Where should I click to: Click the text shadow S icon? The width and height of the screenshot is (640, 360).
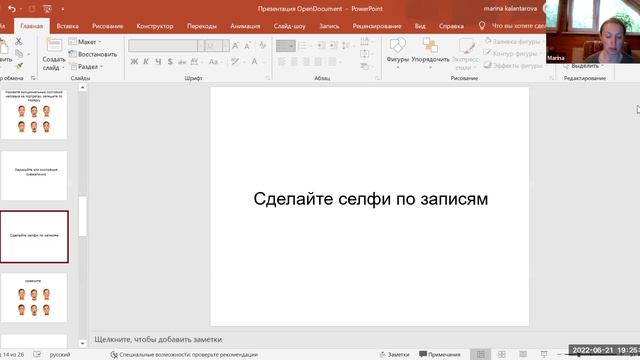coord(170,62)
